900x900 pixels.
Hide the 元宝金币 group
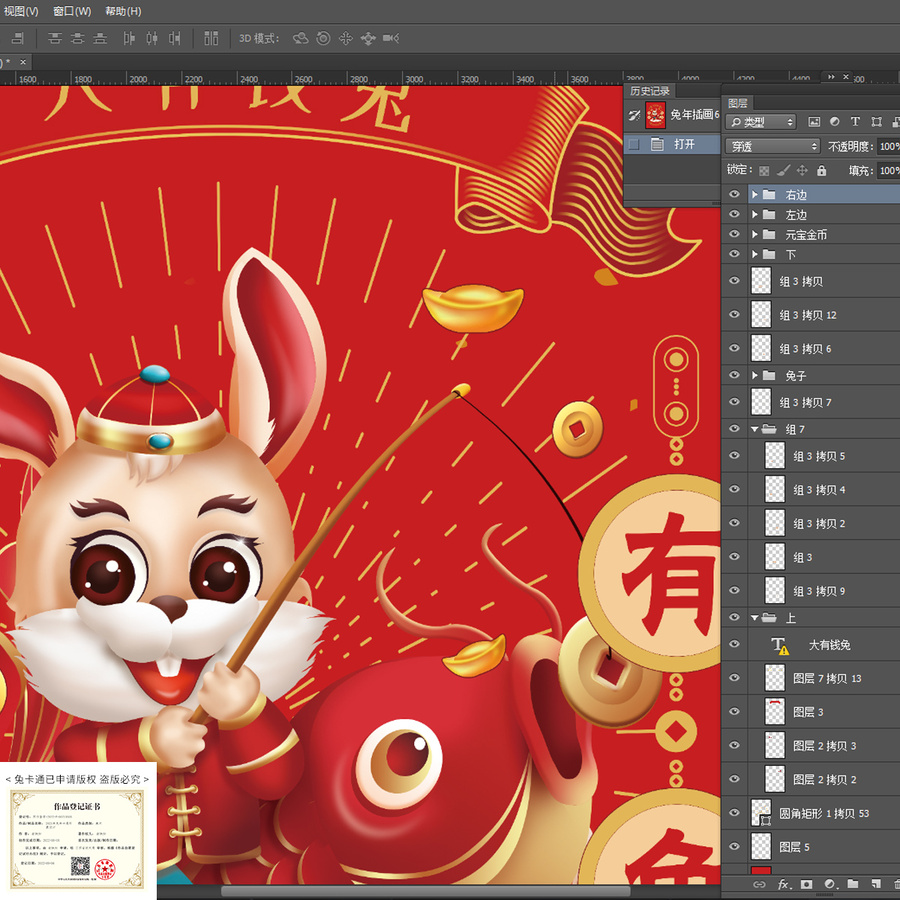pos(734,234)
